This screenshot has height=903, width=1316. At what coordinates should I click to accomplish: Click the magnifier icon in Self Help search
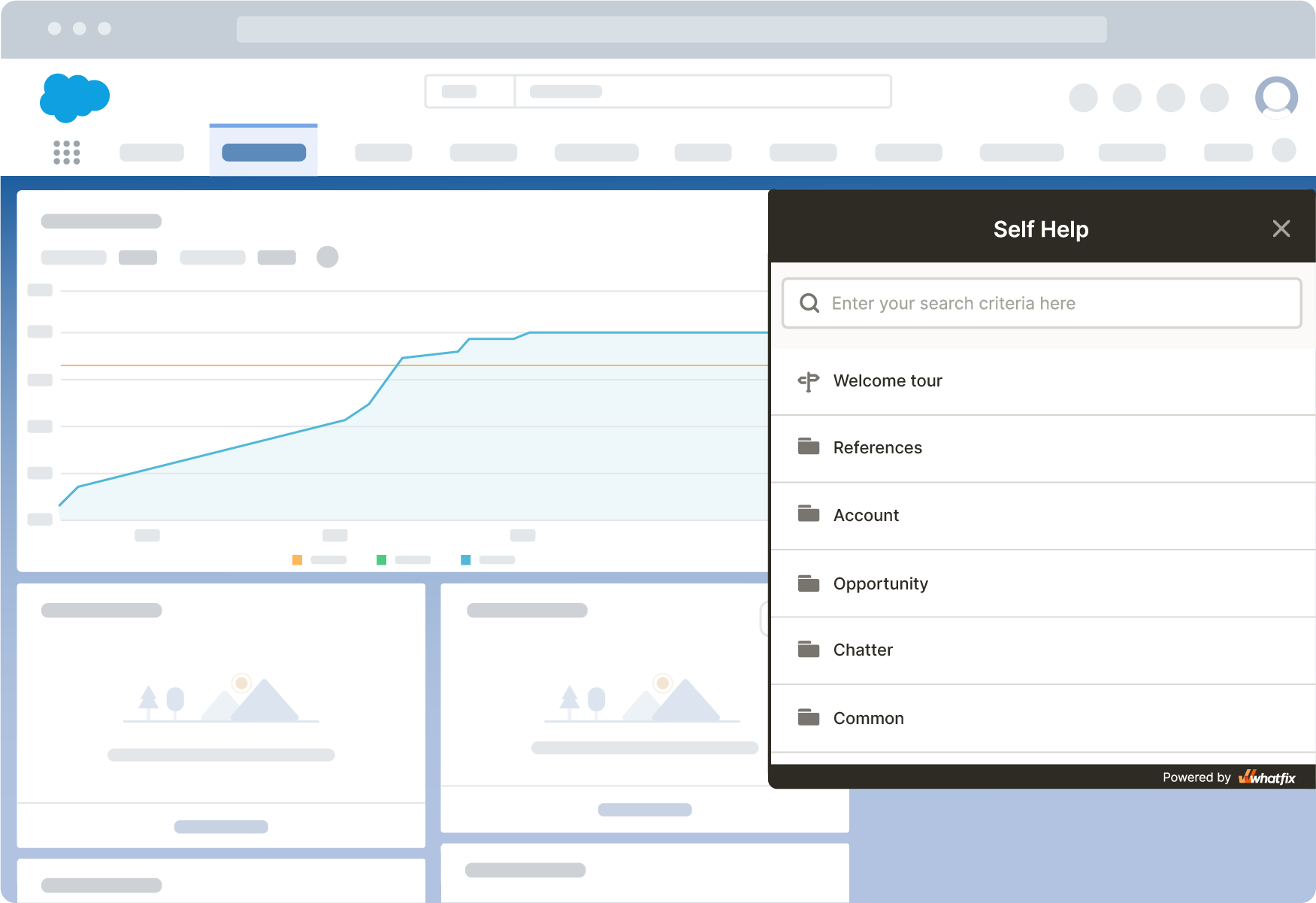[x=809, y=303]
